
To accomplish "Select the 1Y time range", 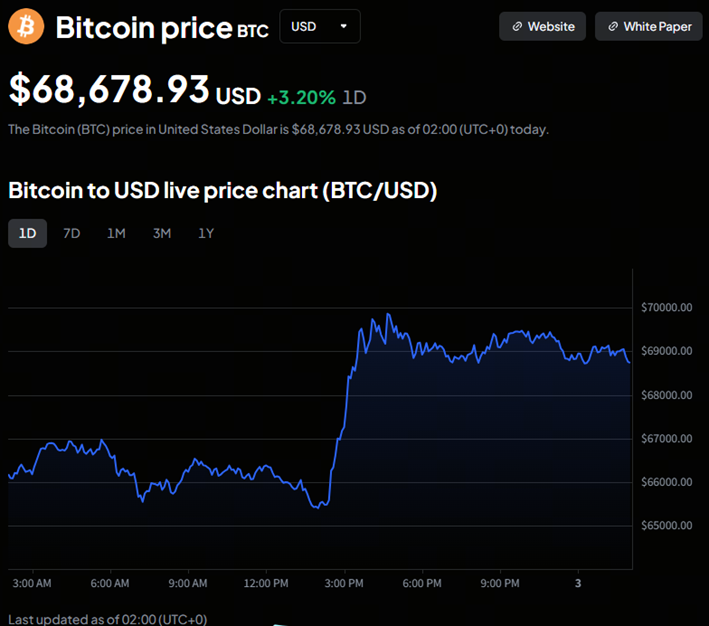I will pos(206,233).
